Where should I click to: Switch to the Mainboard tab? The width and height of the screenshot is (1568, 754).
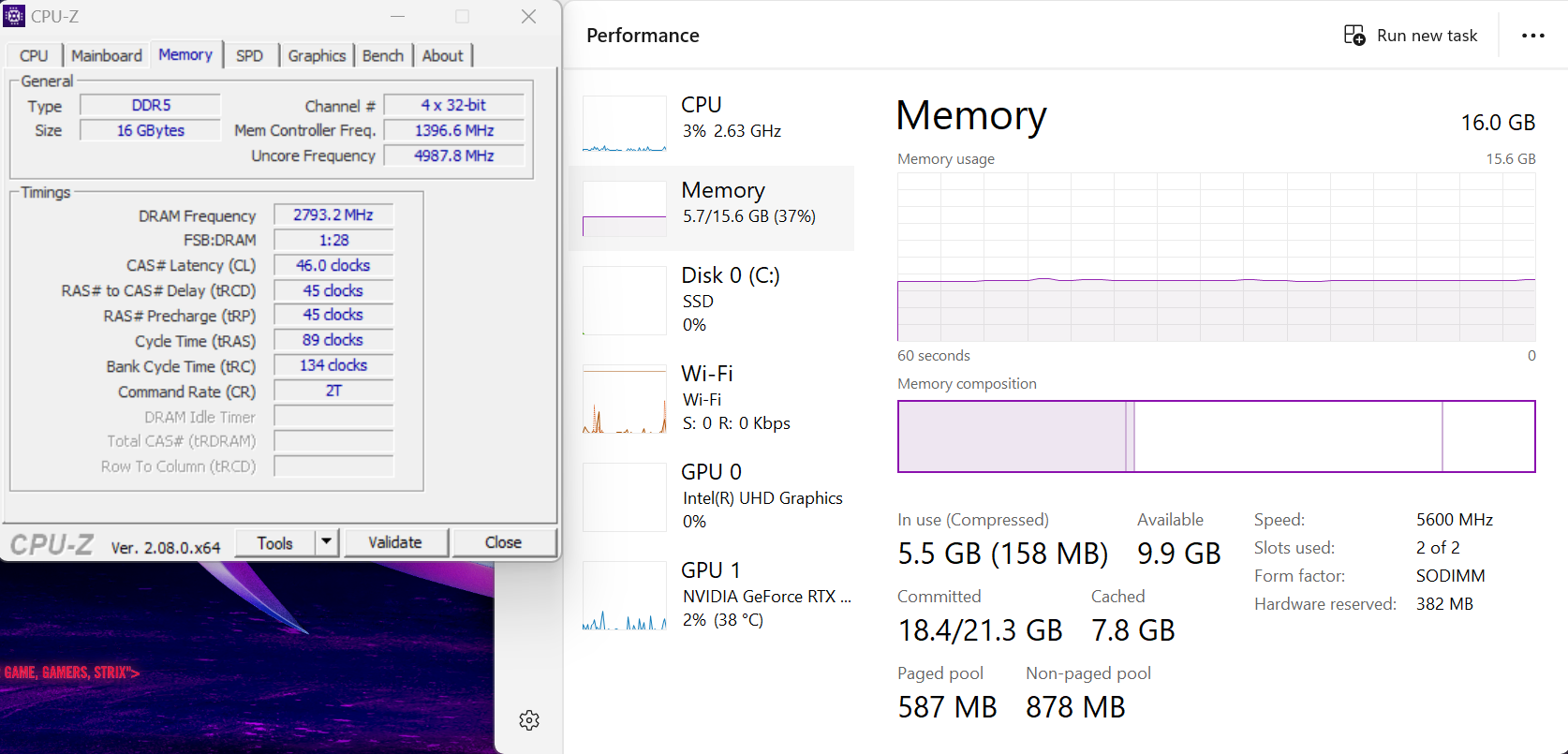pyautogui.click(x=107, y=56)
